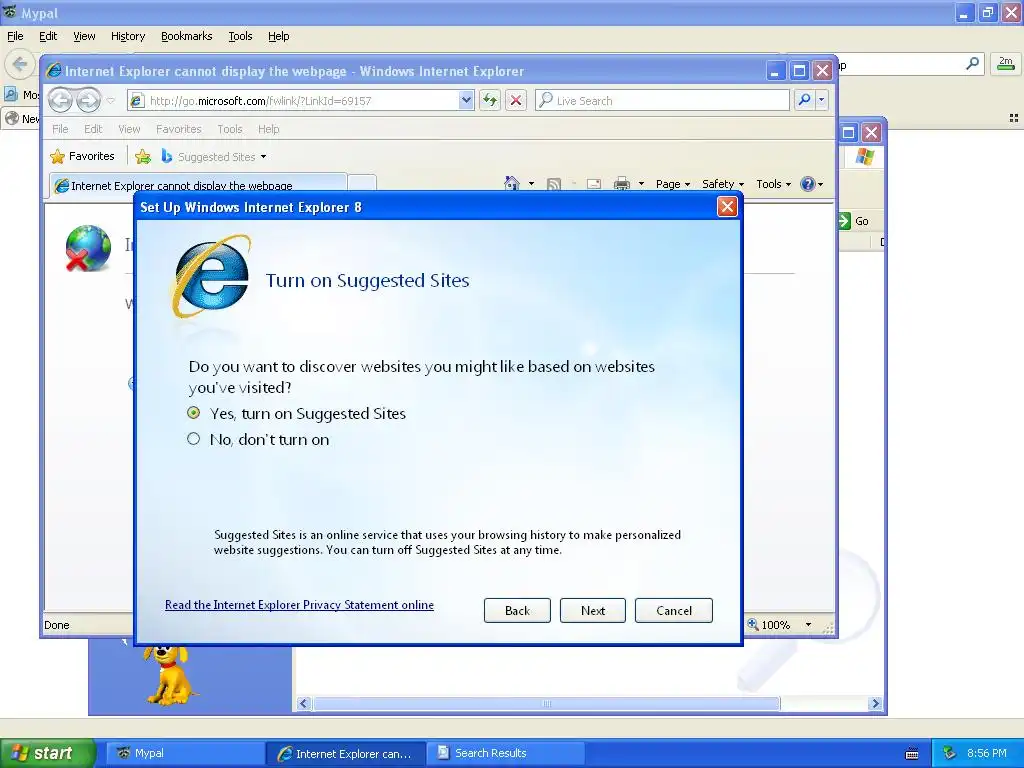Click the search companion dog character
This screenshot has height=768, width=1024.
tap(168, 674)
